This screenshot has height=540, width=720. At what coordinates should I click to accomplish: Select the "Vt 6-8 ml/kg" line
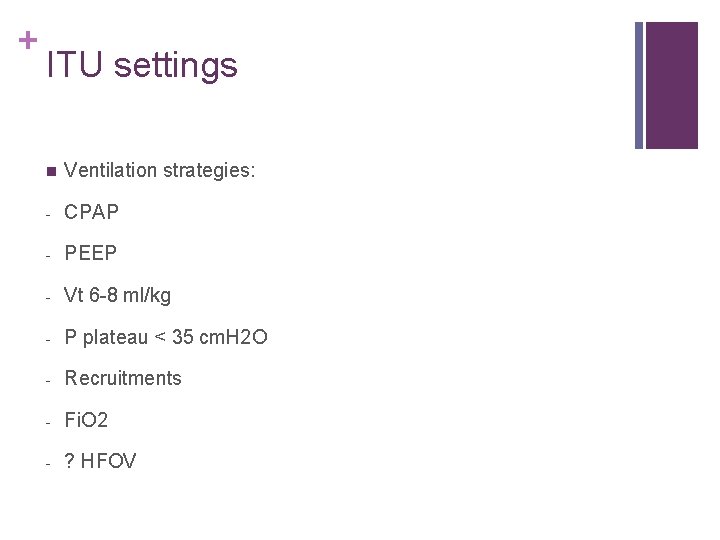117,296
